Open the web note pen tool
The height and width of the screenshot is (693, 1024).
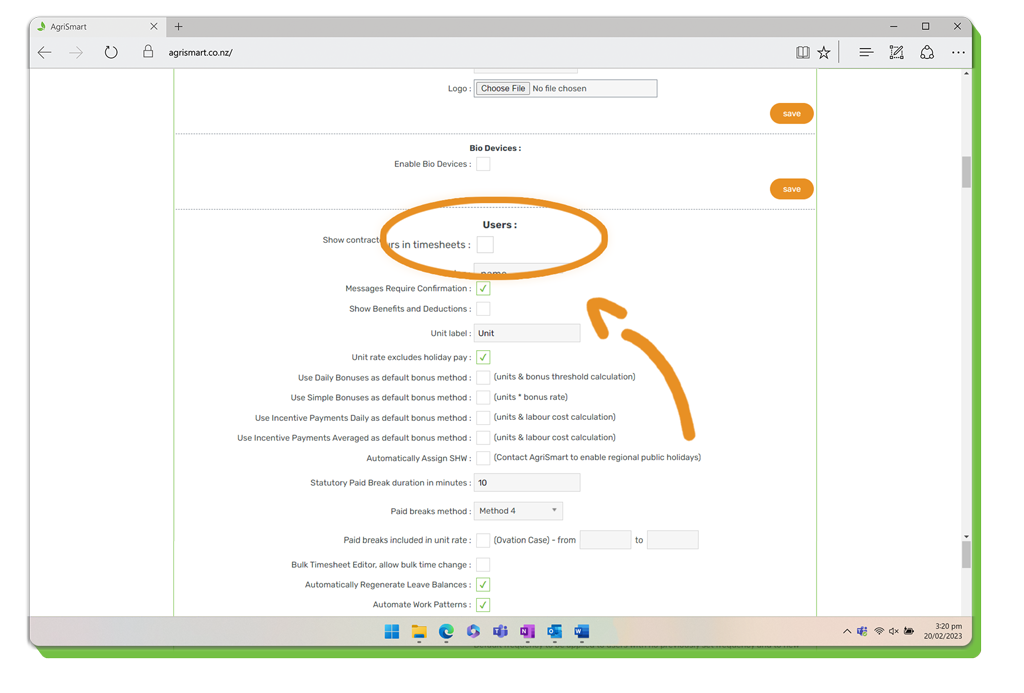[896, 53]
